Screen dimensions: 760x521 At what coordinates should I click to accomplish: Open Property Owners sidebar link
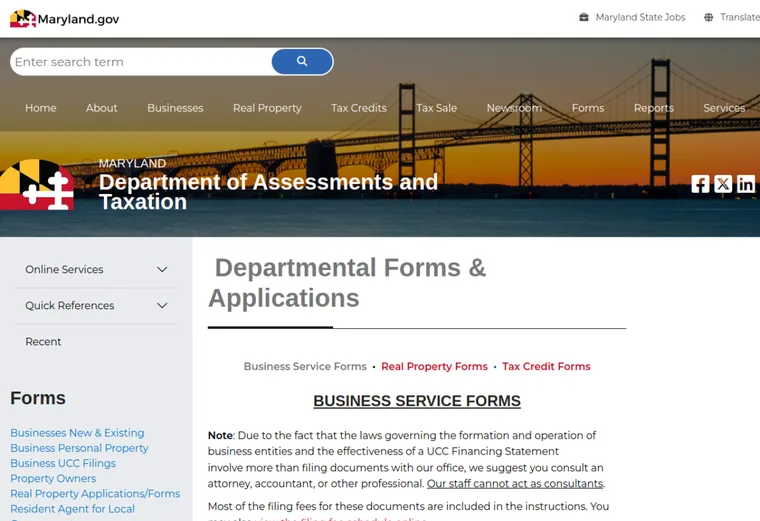click(53, 478)
